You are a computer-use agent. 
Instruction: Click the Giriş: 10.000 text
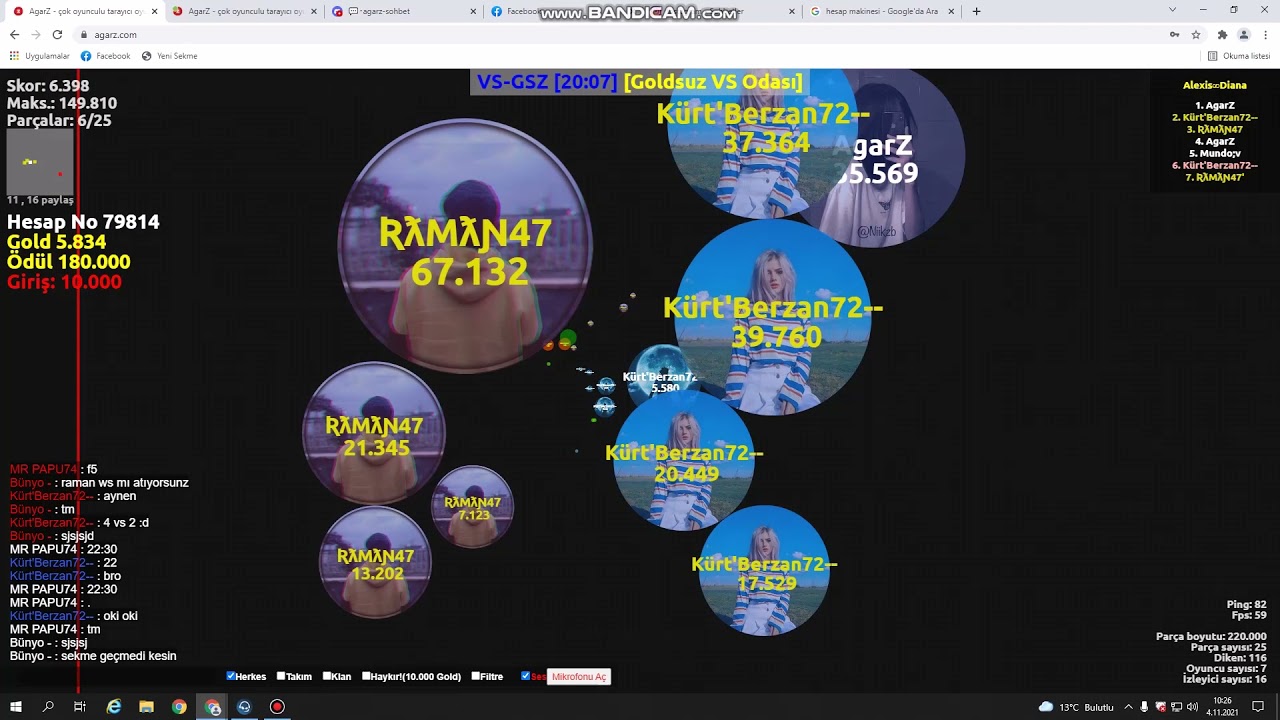(64, 282)
